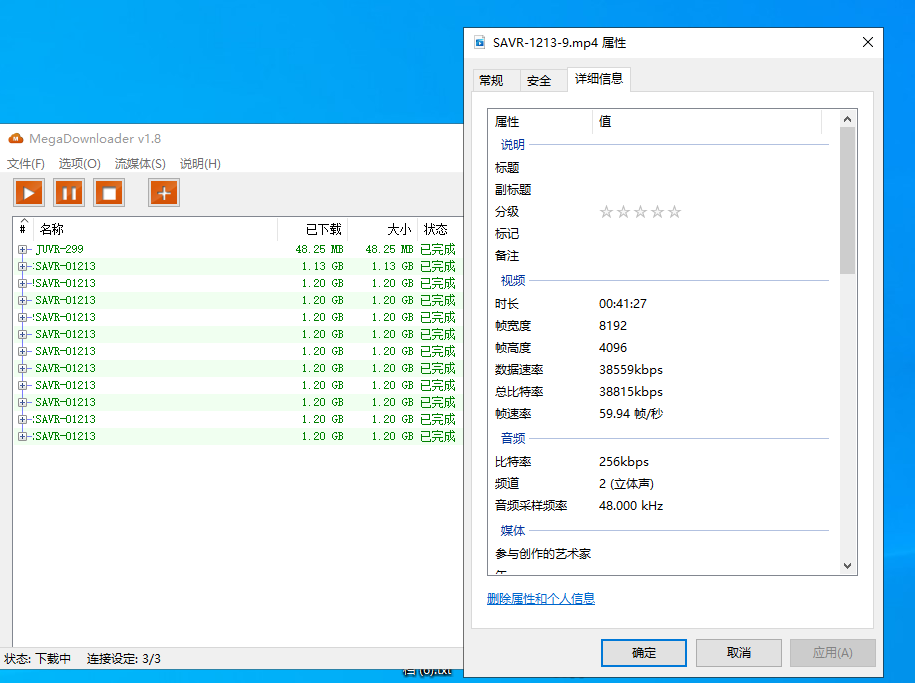Rate the file five stars in 分级

click(x=674, y=211)
